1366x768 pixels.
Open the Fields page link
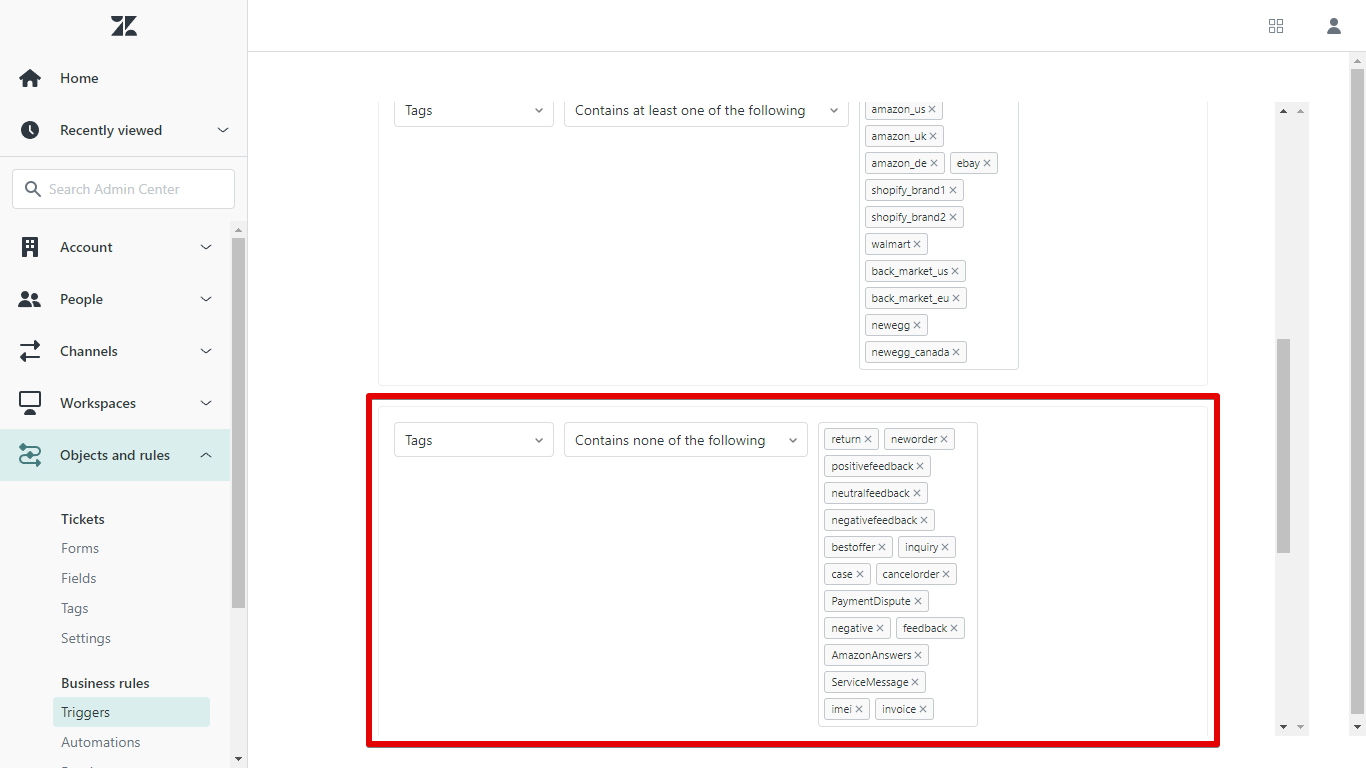(x=79, y=578)
